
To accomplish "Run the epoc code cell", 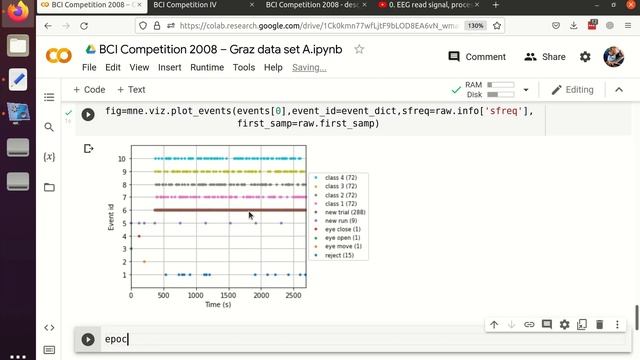I will pos(88,339).
